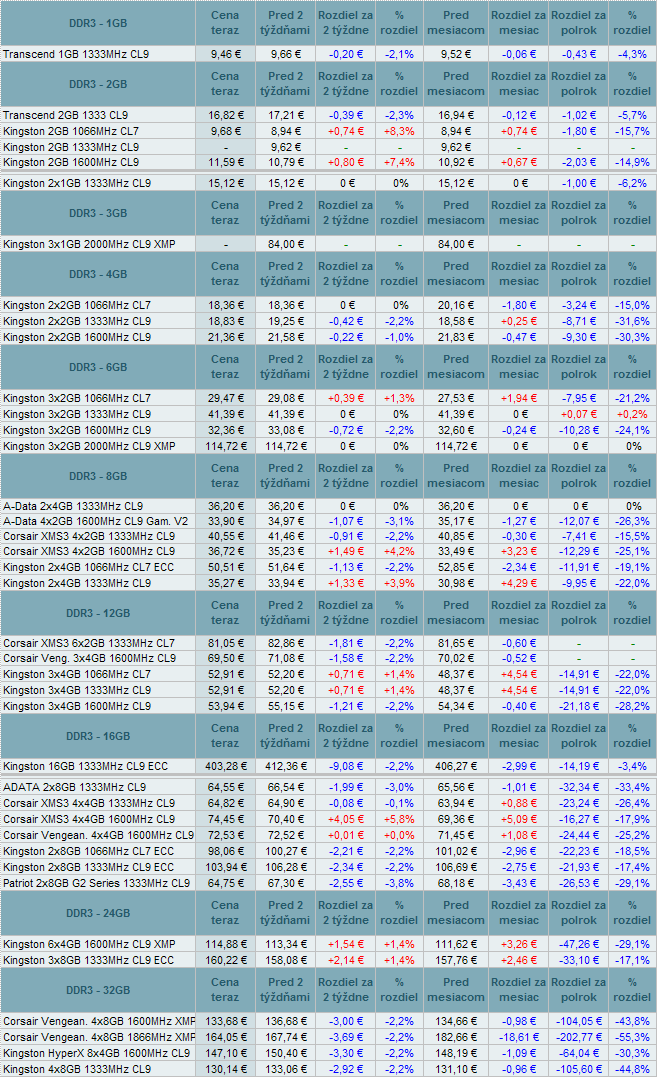Click A-Data 4x2GB 1600MHz CL9 Gam. V2
The image size is (657, 1077).
[95, 521]
